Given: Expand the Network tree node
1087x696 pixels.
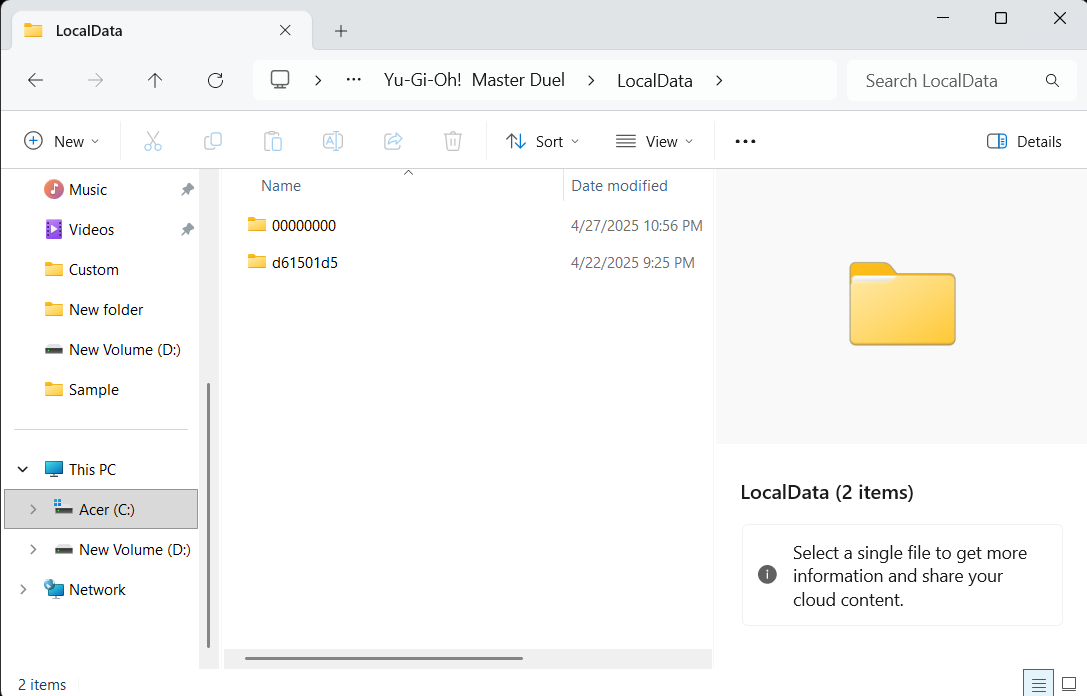Looking at the screenshot, I should pos(23,589).
